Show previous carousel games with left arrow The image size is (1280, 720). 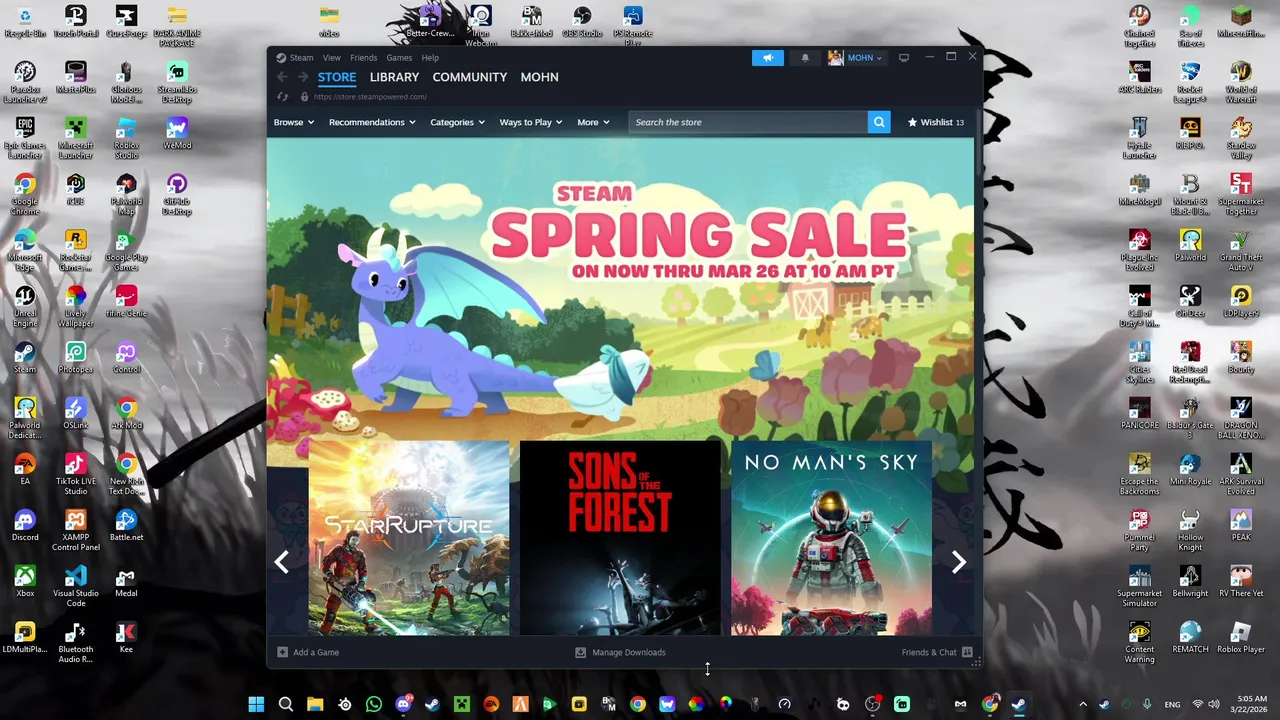(x=282, y=562)
